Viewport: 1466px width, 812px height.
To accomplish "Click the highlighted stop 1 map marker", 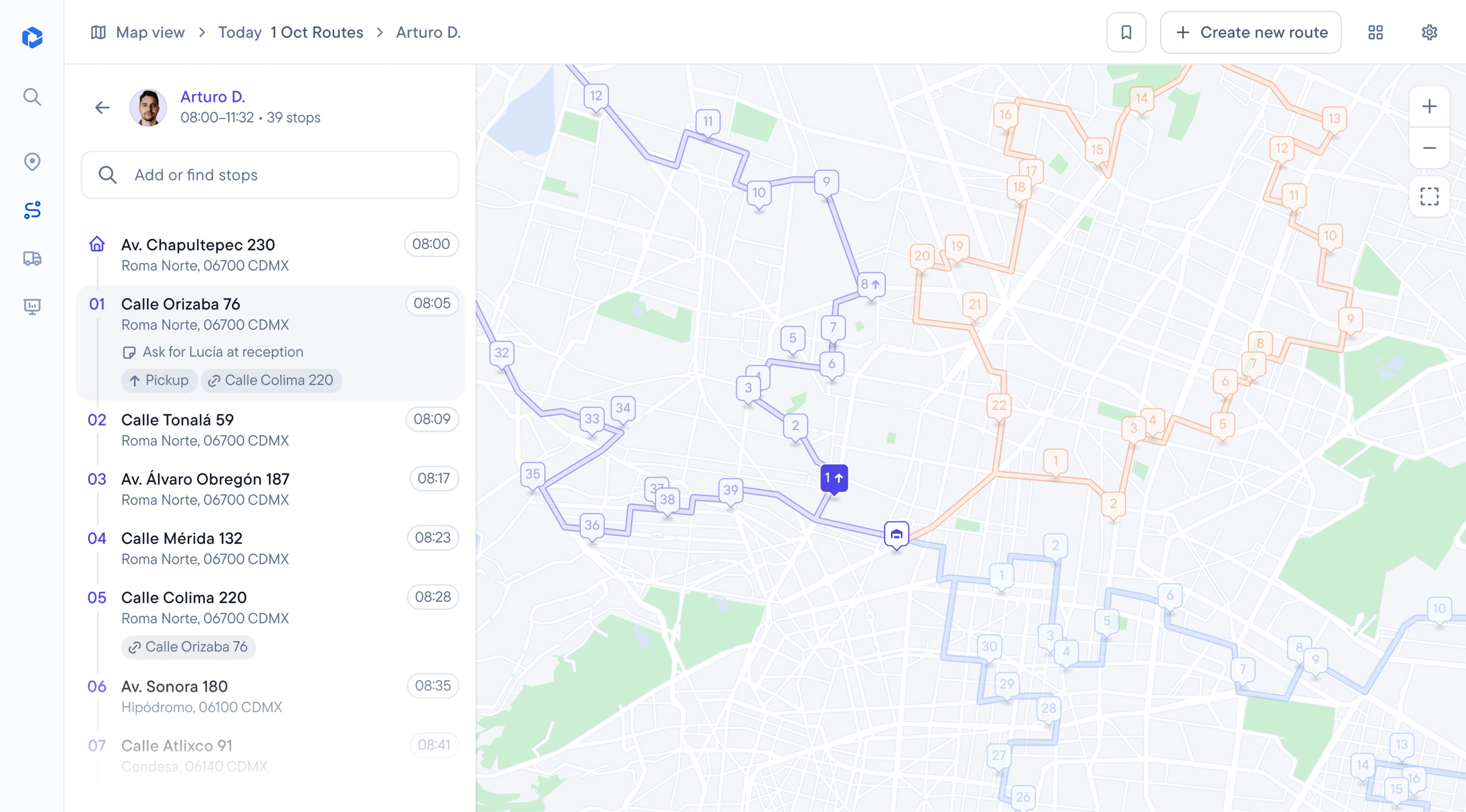I will (x=834, y=479).
